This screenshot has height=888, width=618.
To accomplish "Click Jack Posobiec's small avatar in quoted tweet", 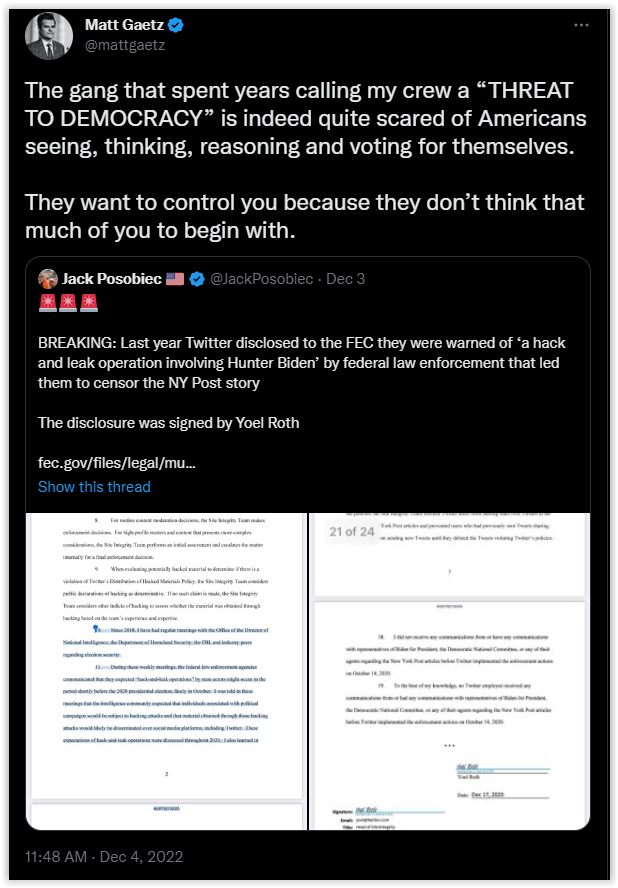I will click(47, 278).
